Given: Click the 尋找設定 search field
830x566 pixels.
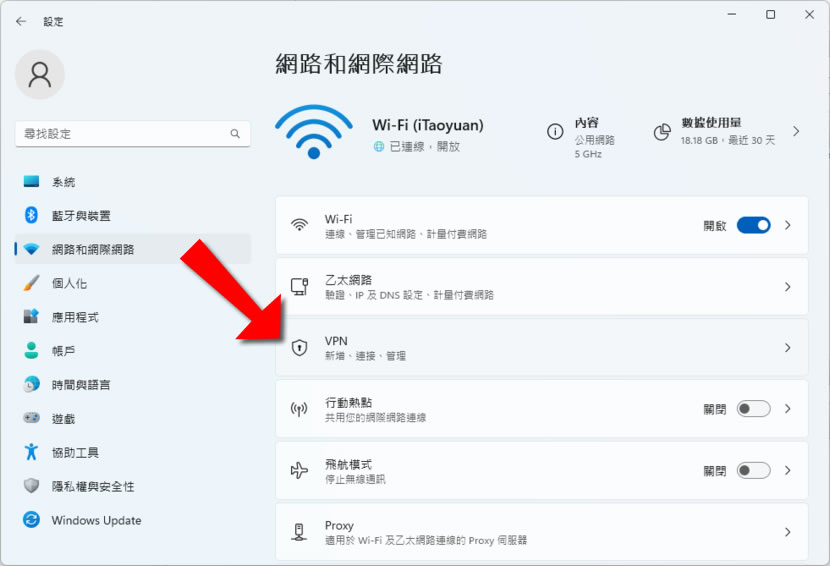Looking at the screenshot, I should click(x=132, y=134).
